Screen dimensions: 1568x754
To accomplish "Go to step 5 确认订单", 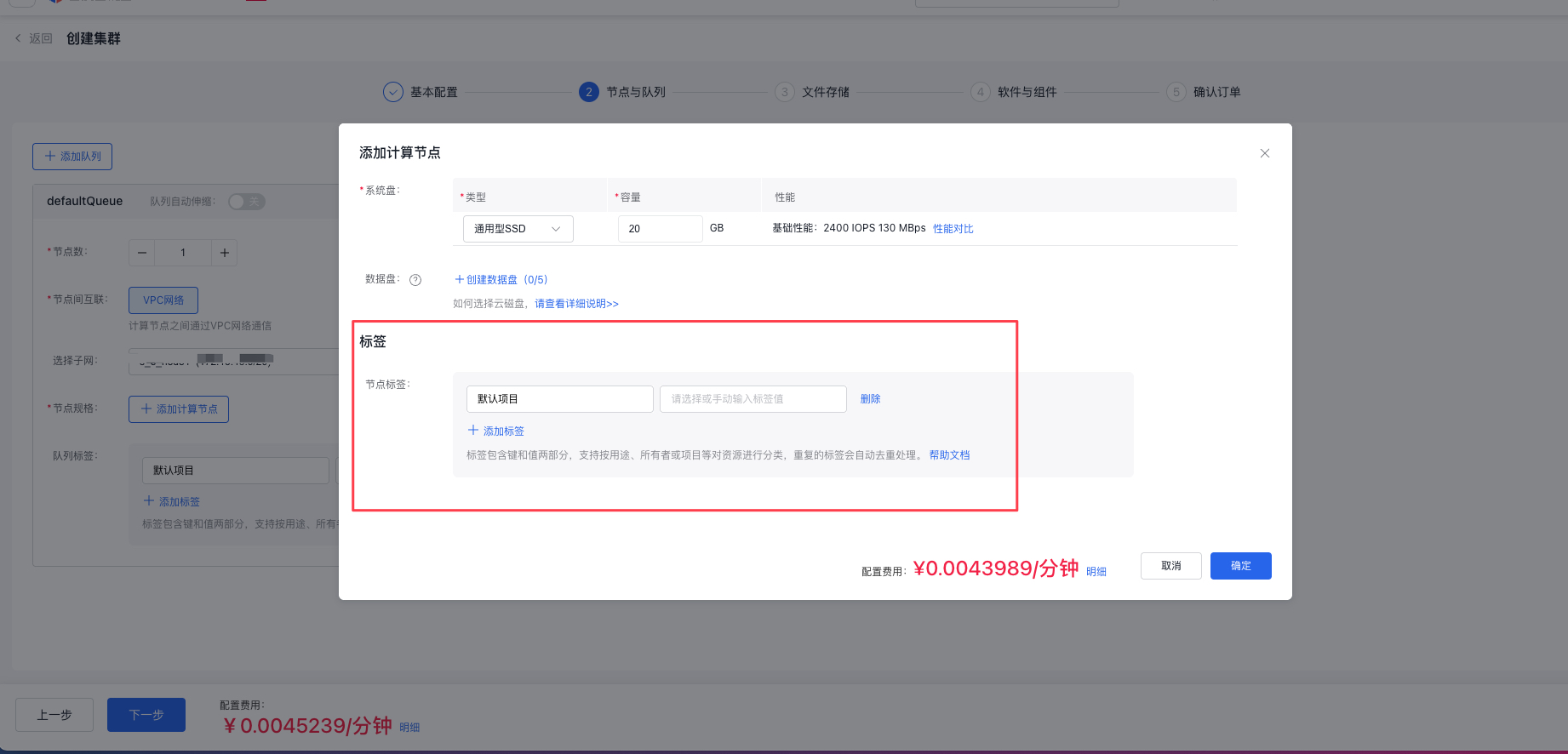I will (x=1204, y=92).
